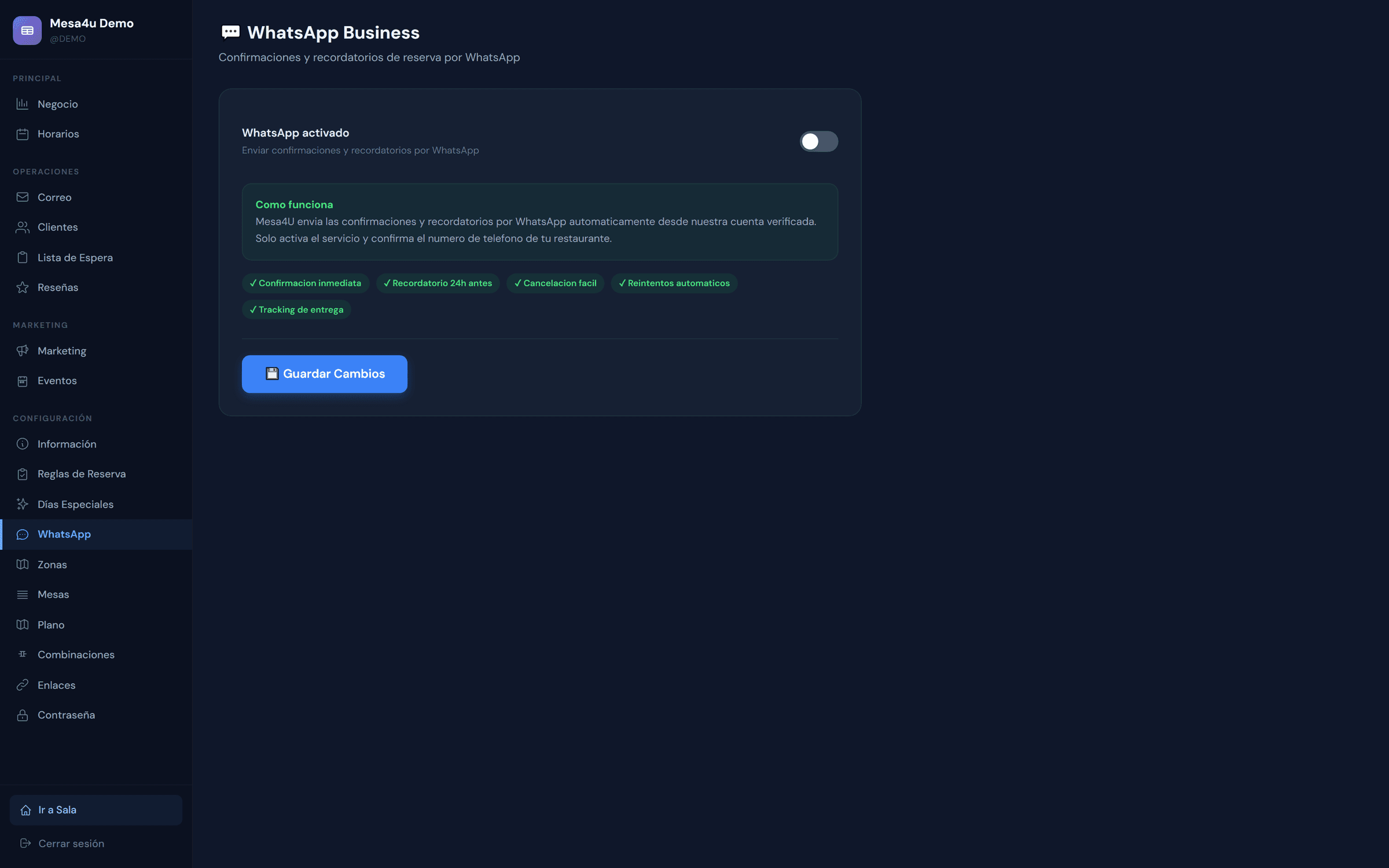Click the small icon beside Combinaciones

point(23,654)
